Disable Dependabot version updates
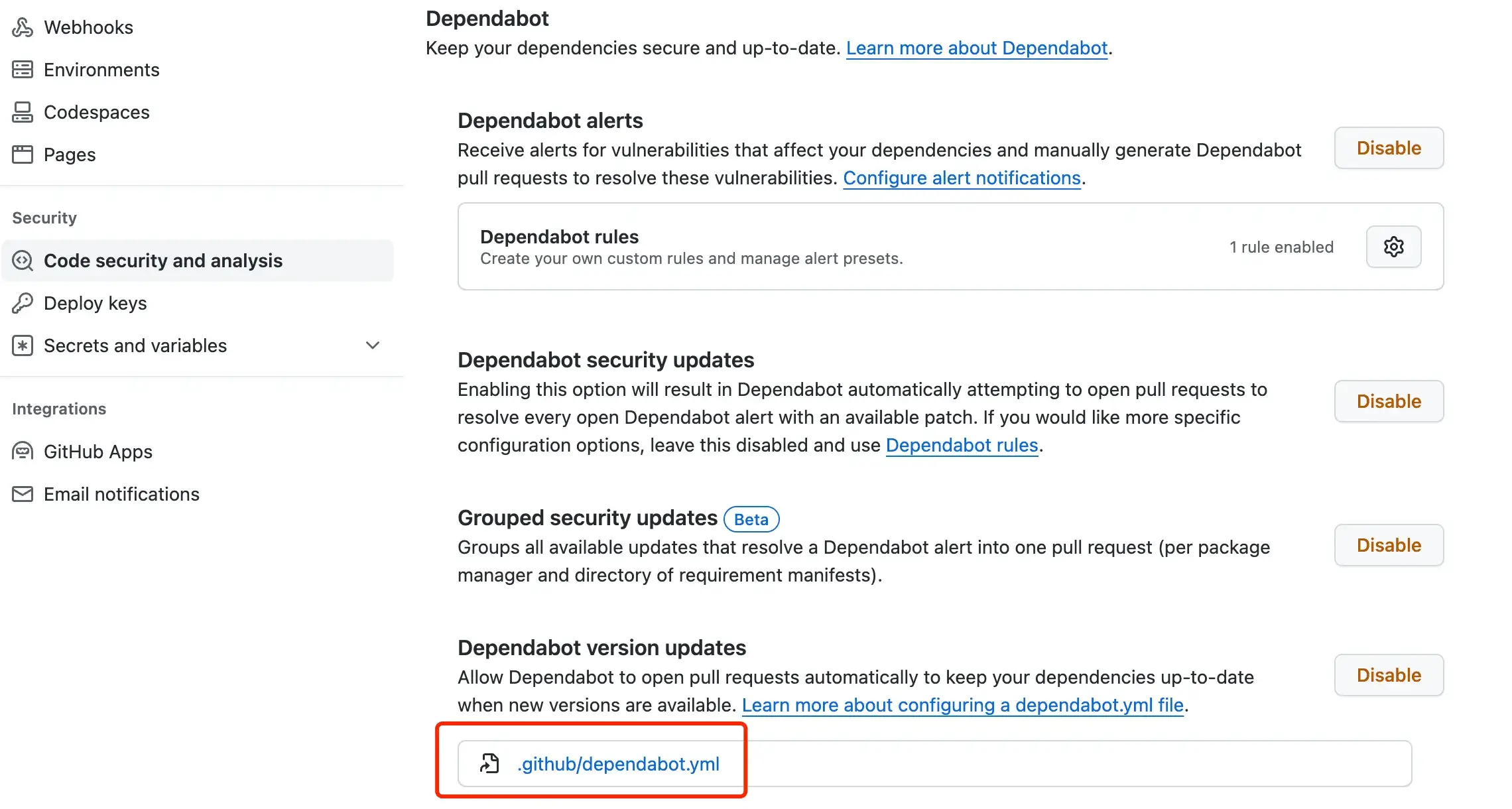 pyautogui.click(x=1389, y=675)
